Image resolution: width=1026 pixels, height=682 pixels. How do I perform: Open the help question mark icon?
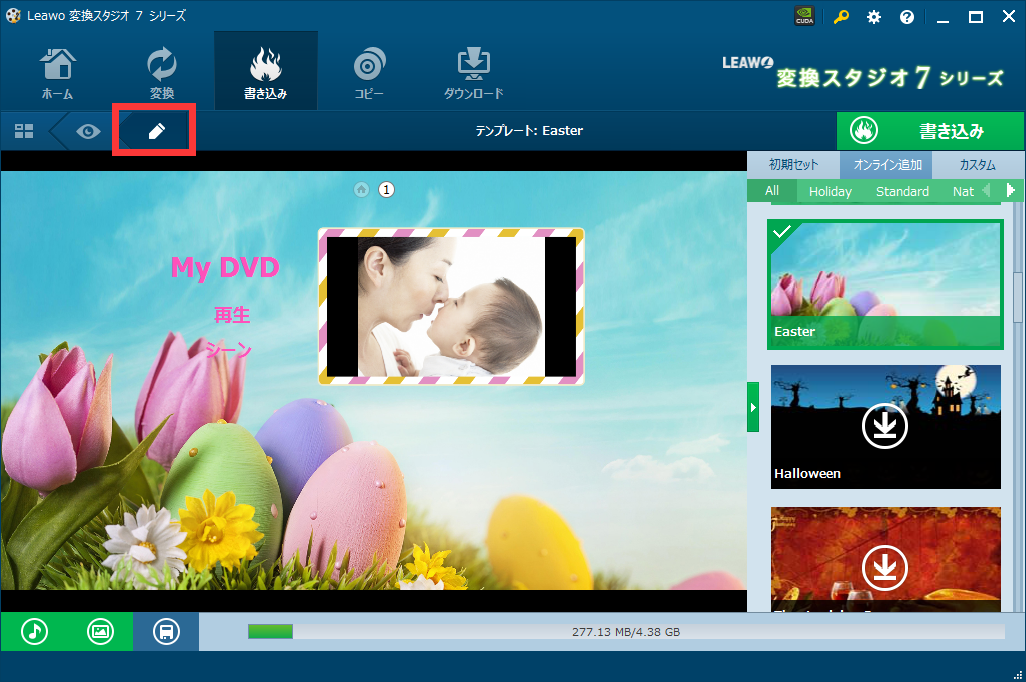click(907, 17)
